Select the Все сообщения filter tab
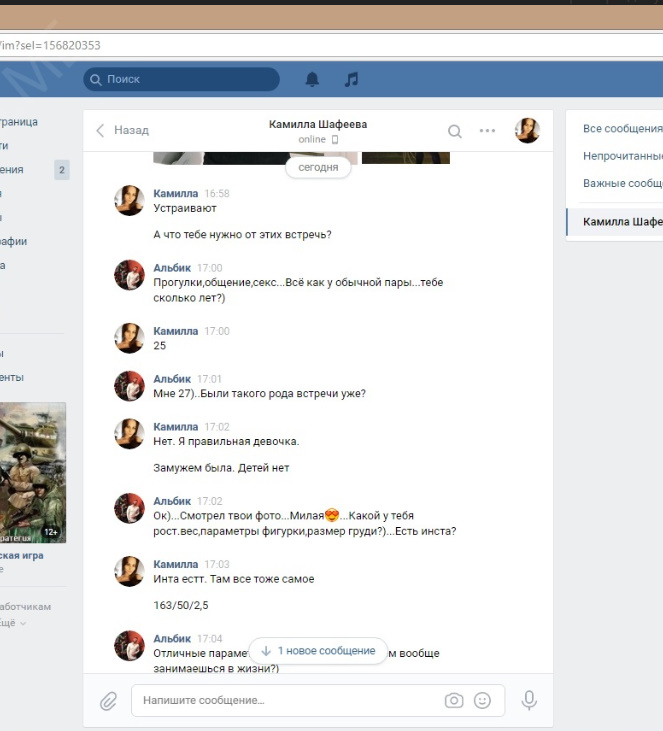Viewport: 663px width, 731px height. pos(622,129)
